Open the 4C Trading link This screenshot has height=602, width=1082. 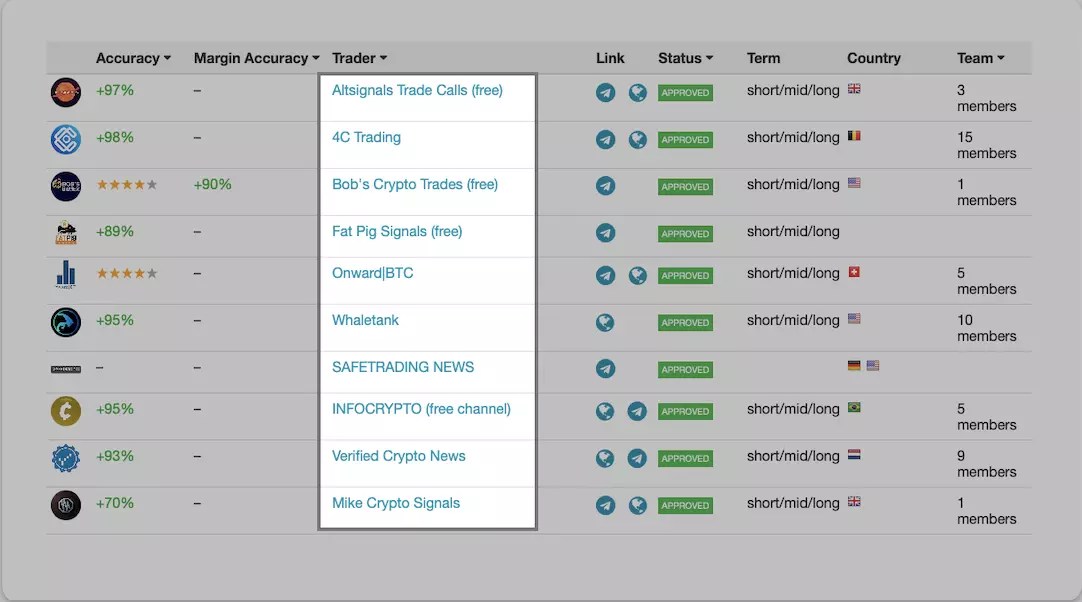tap(366, 136)
